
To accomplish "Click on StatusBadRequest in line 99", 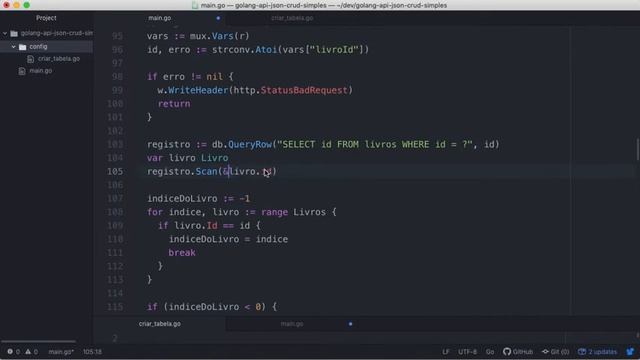I will click(304, 90).
